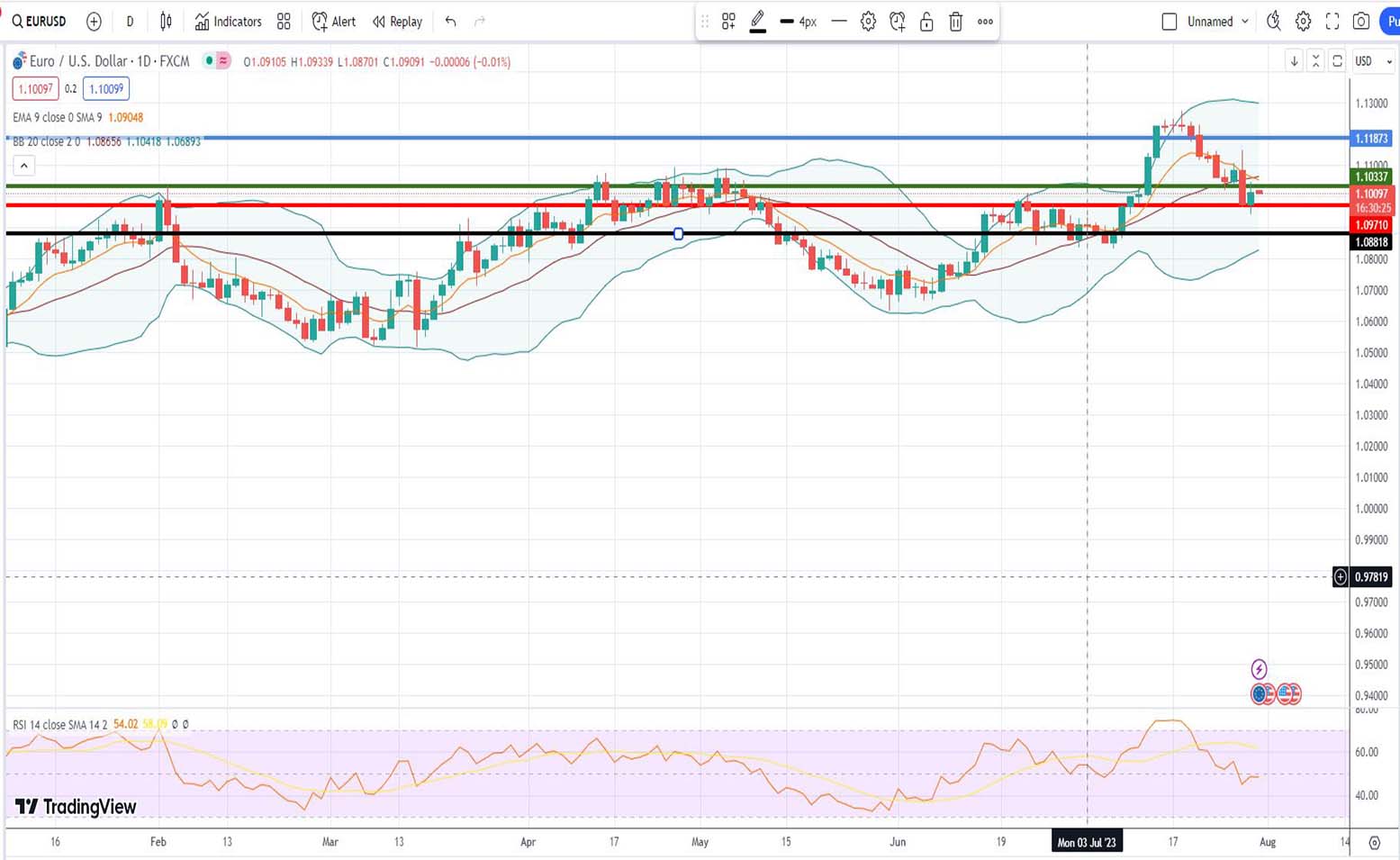Expand the Unnamed layout dropdown
The height and width of the screenshot is (860, 1400).
pos(1245,22)
